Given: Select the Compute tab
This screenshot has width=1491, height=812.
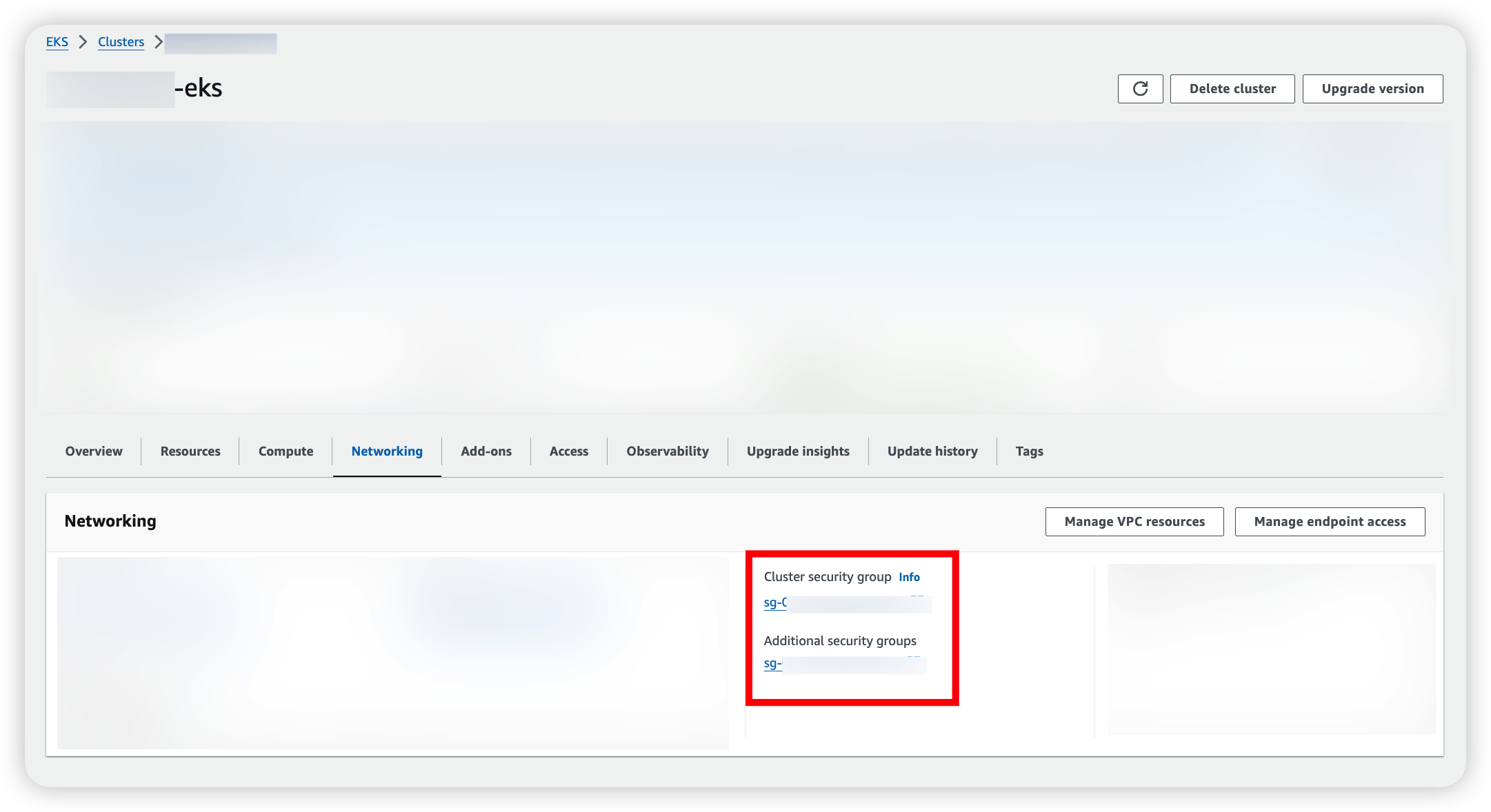Looking at the screenshot, I should click(x=286, y=451).
